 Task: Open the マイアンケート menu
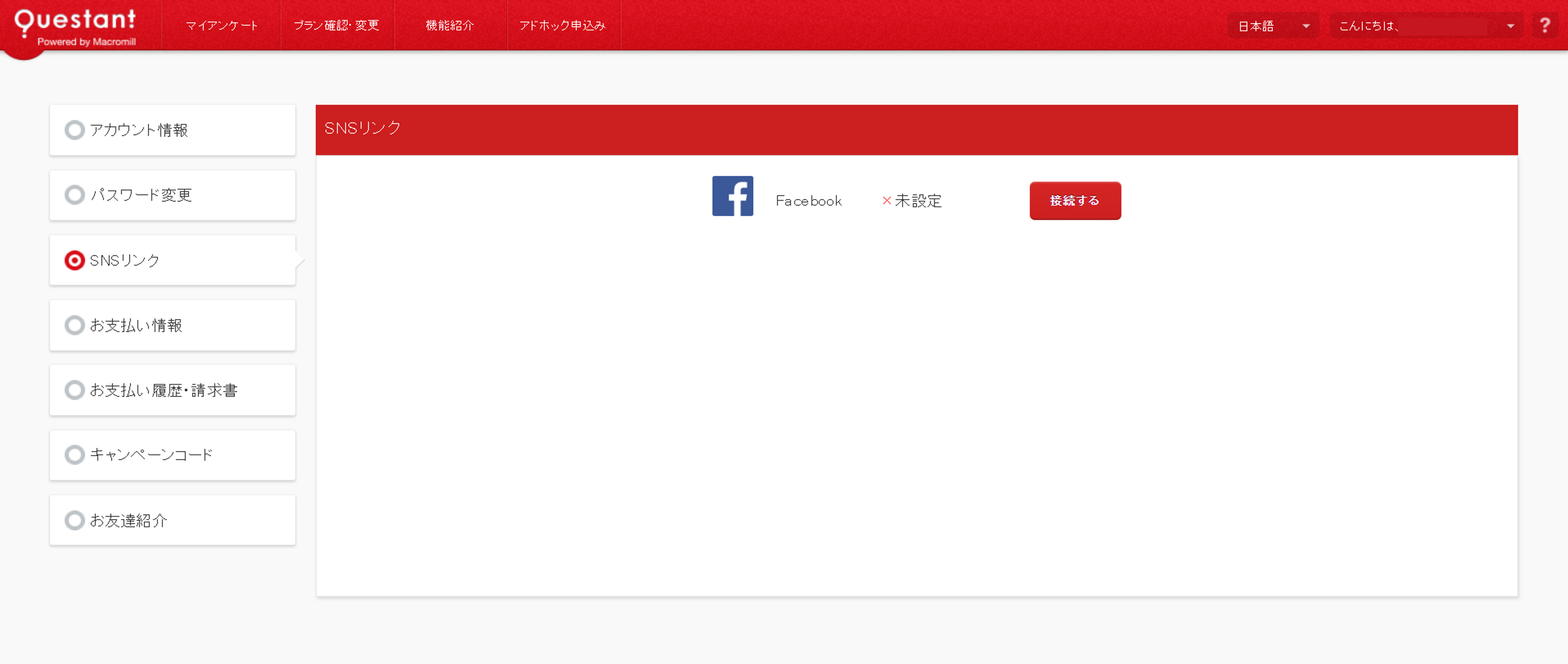coord(222,26)
